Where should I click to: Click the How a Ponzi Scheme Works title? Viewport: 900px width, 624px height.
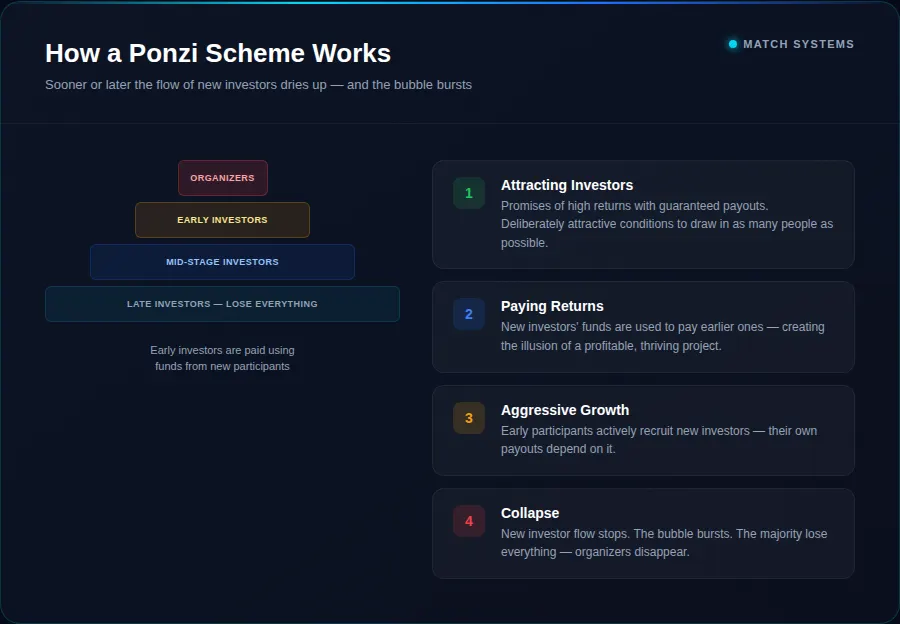(218, 53)
